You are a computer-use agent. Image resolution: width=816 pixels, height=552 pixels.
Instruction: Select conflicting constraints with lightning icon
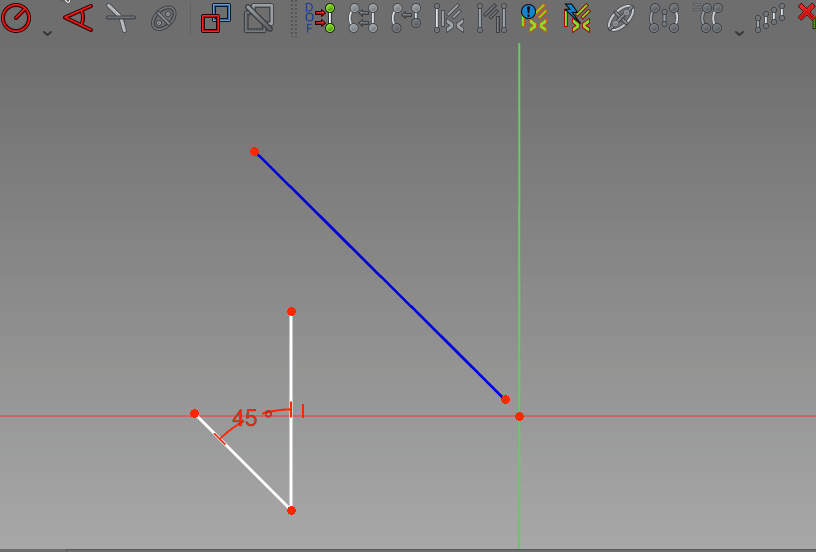[577, 17]
